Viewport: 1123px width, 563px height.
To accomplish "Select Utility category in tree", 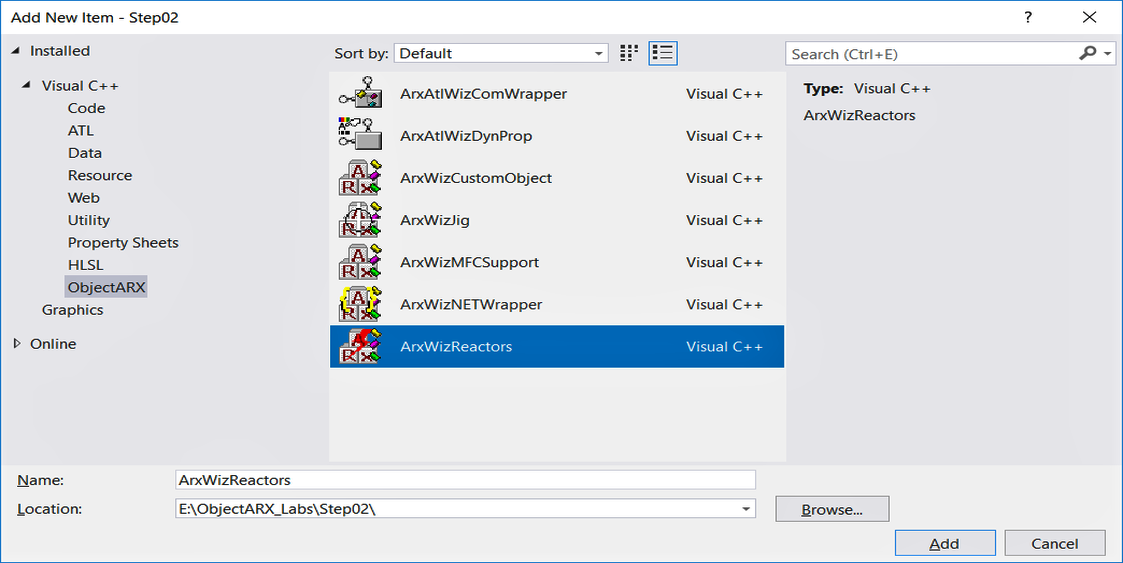I will (x=89, y=220).
